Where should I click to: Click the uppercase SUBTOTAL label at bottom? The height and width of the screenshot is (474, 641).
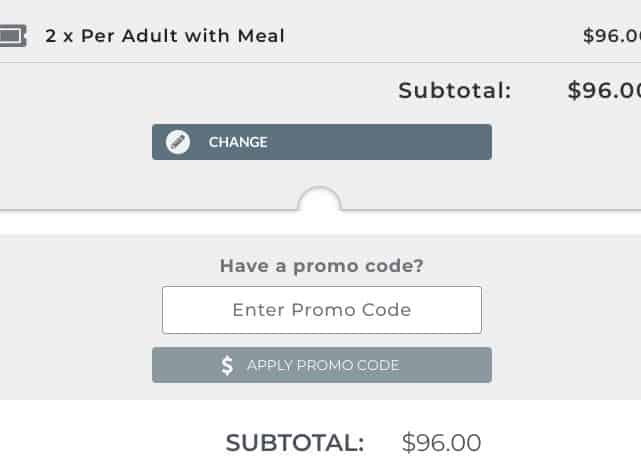(295, 443)
